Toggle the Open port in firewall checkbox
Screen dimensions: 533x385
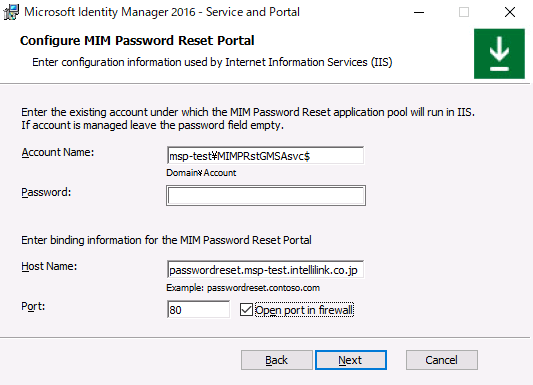tap(246, 310)
